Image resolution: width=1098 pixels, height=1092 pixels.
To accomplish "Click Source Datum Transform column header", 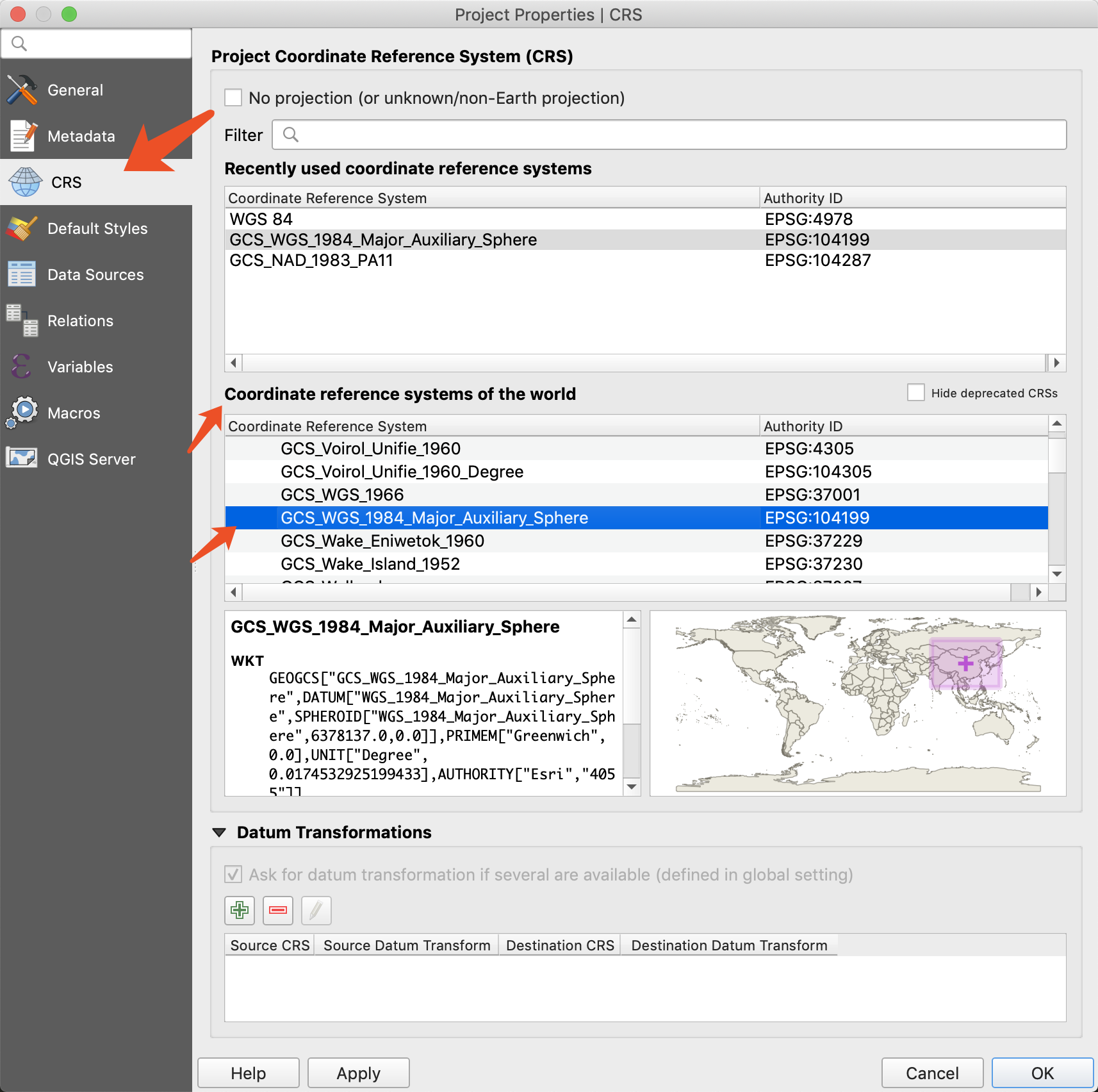I will point(407,945).
